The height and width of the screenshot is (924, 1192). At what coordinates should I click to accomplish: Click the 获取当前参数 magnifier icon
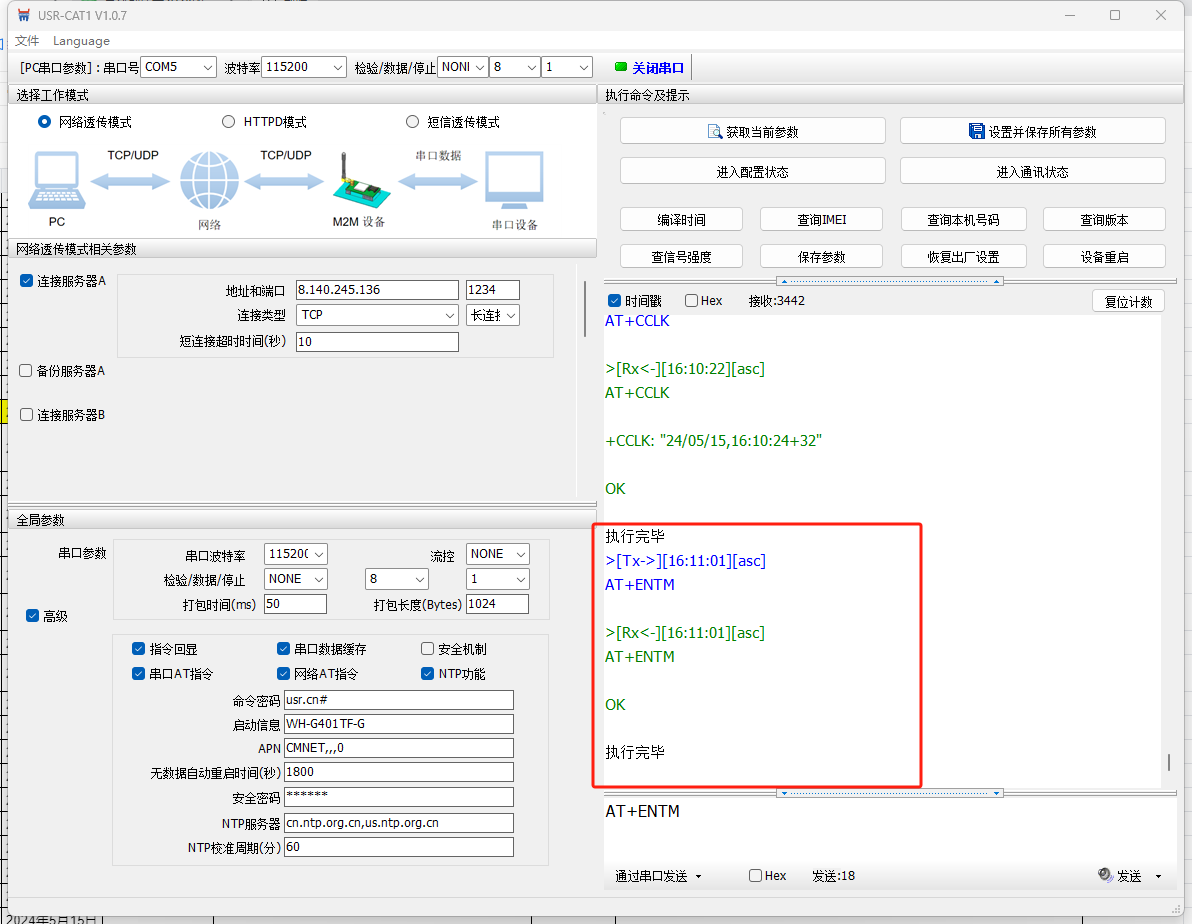pyautogui.click(x=715, y=131)
